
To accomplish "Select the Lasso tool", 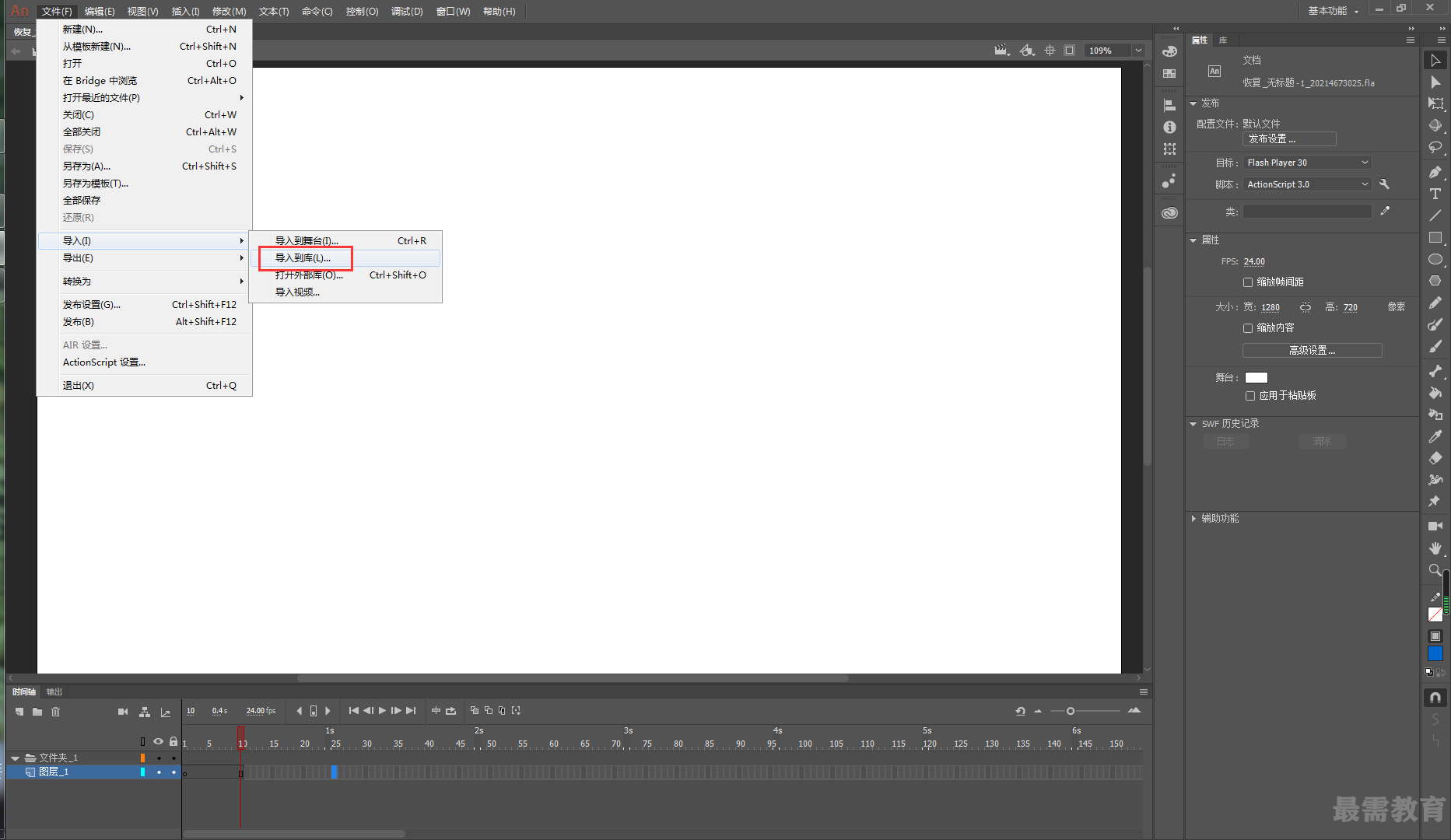I will 1435,147.
